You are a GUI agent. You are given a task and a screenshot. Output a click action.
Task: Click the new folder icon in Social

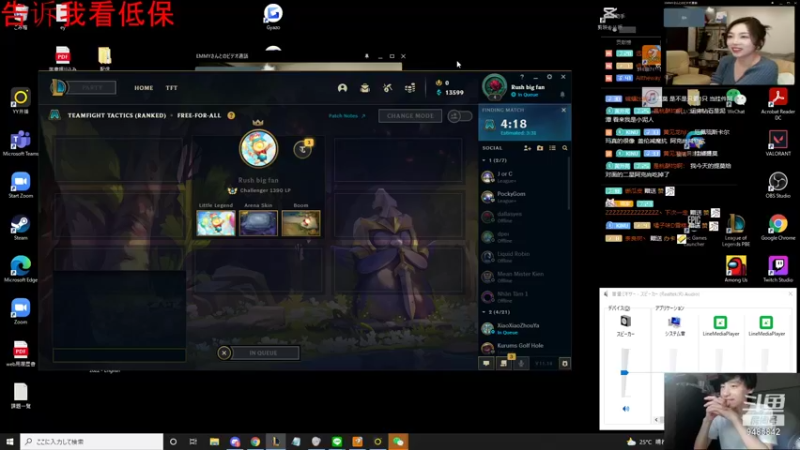[x=540, y=148]
